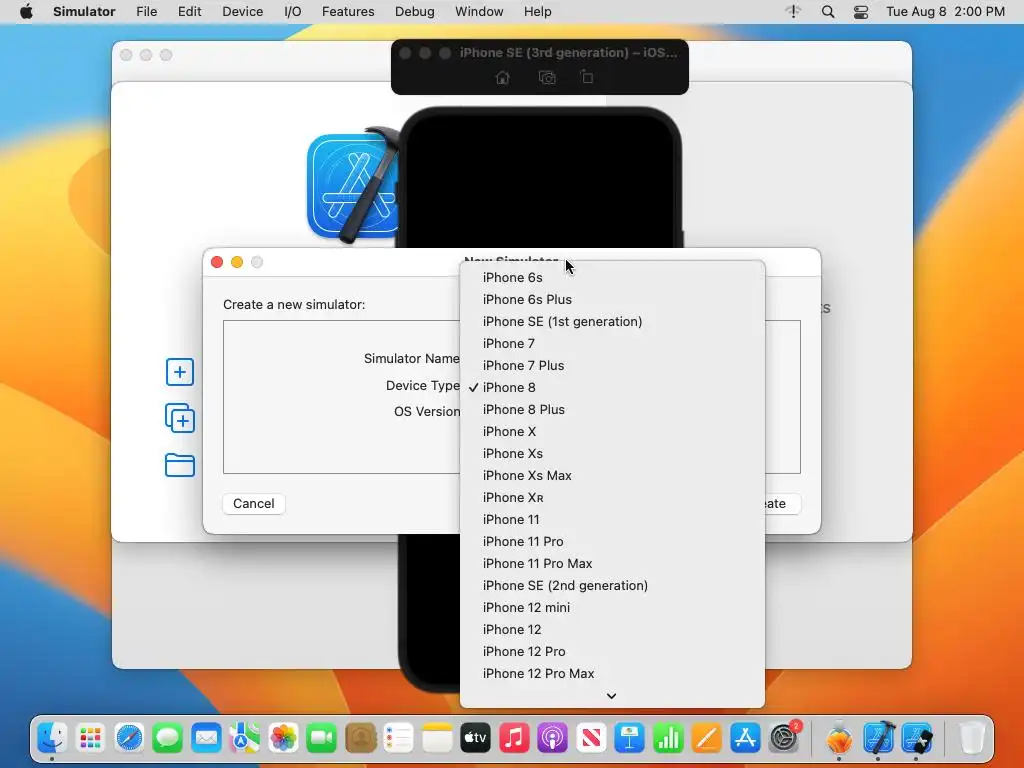The height and width of the screenshot is (768, 1024).
Task: Open the Debug menu
Action: click(x=415, y=12)
